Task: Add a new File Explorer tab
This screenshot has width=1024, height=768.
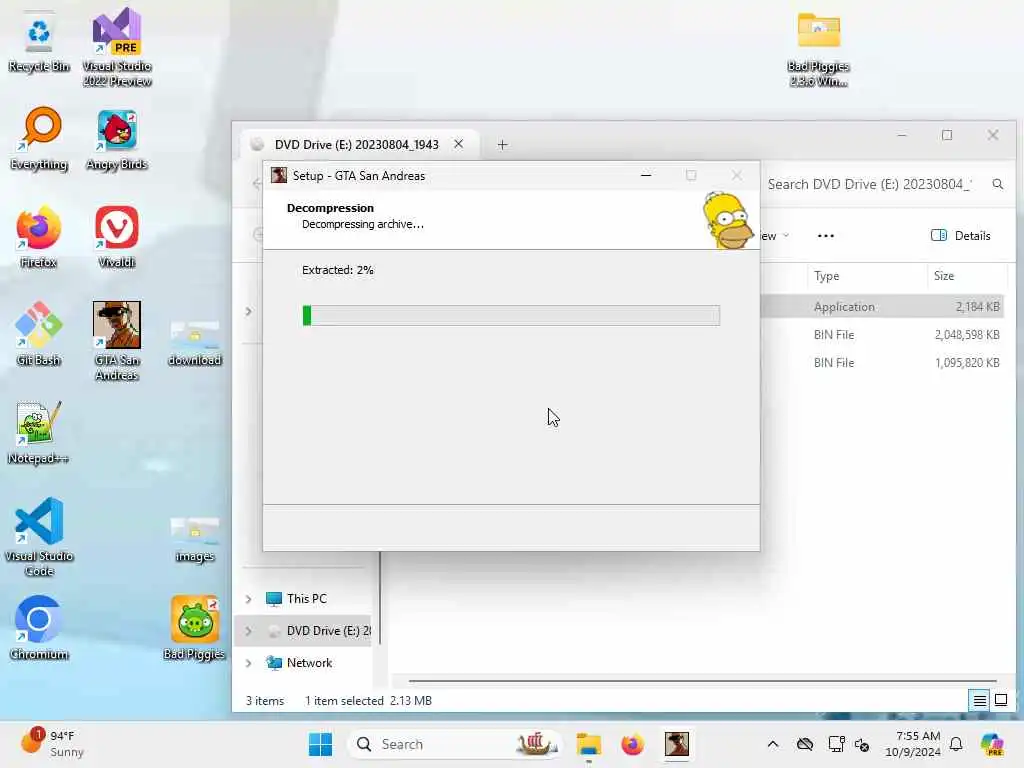Action: tap(502, 144)
